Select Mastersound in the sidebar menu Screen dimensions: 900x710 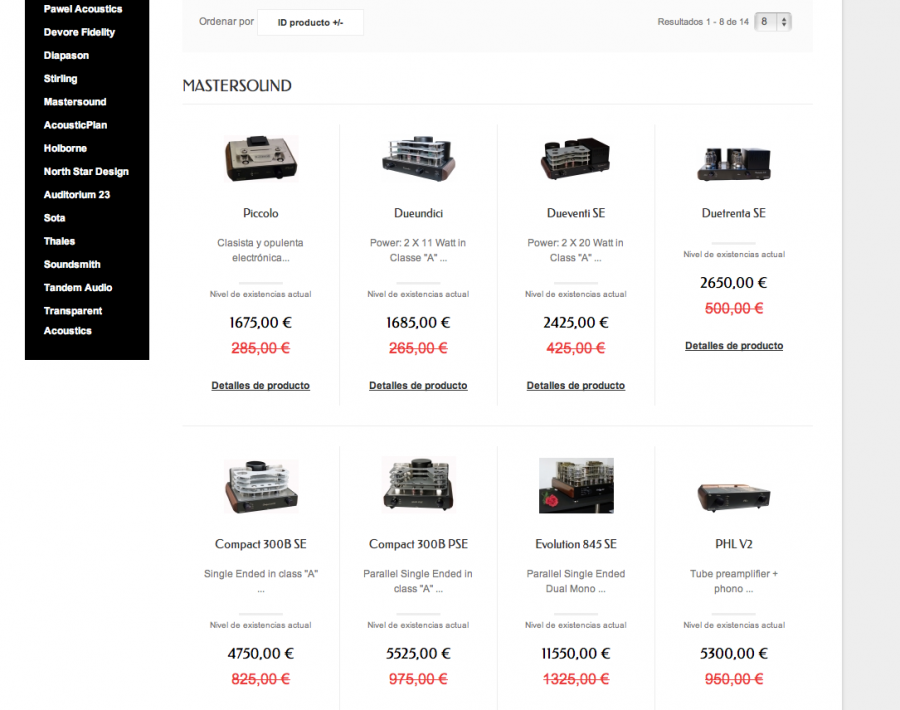click(x=75, y=102)
